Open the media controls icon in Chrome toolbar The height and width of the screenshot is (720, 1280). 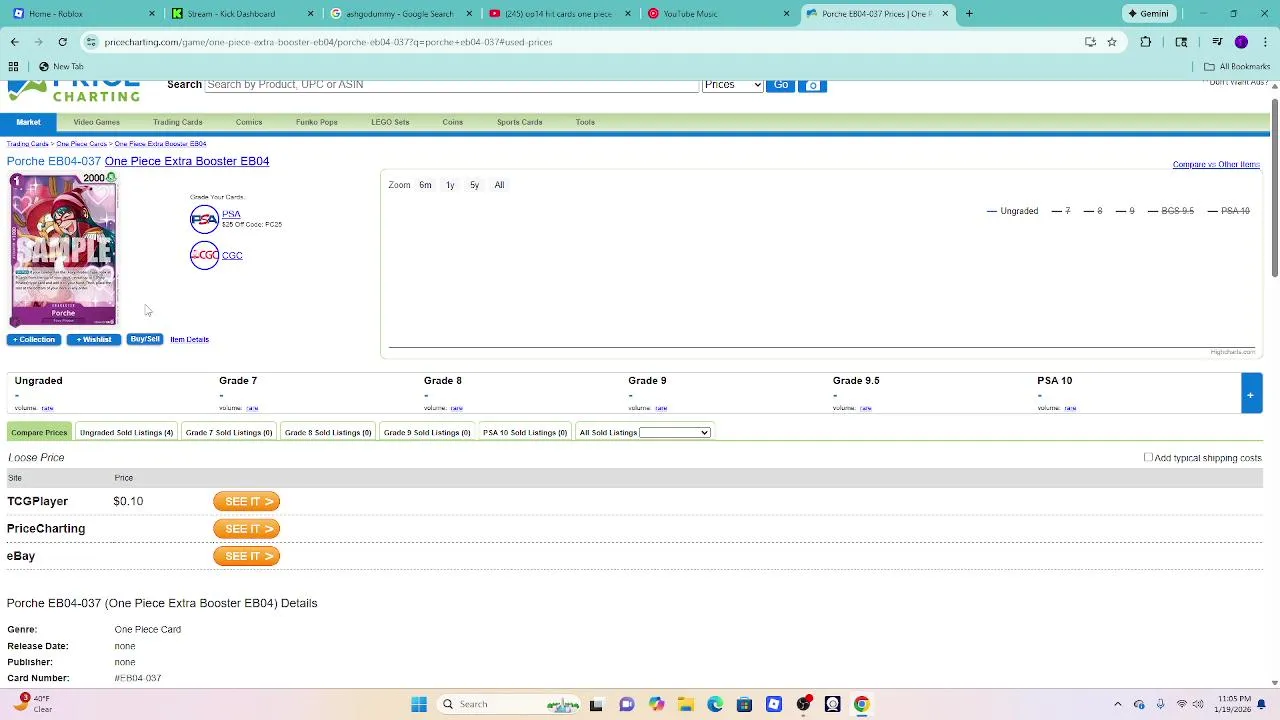1217,42
